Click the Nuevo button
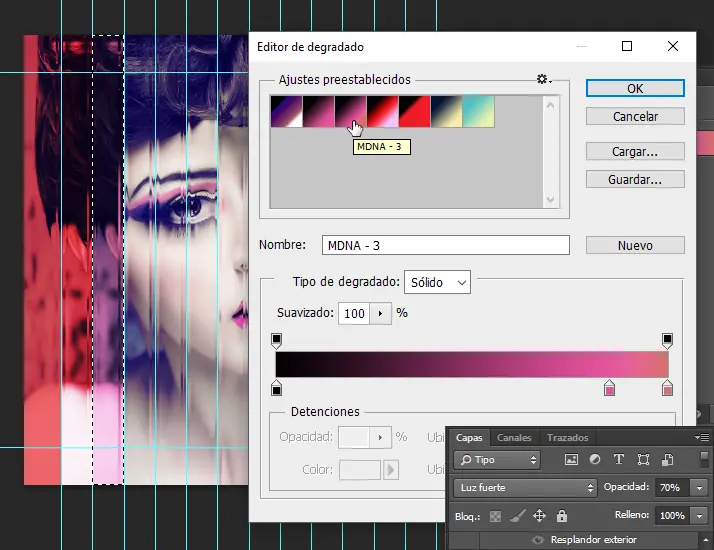The height and width of the screenshot is (550, 714). pos(635,245)
